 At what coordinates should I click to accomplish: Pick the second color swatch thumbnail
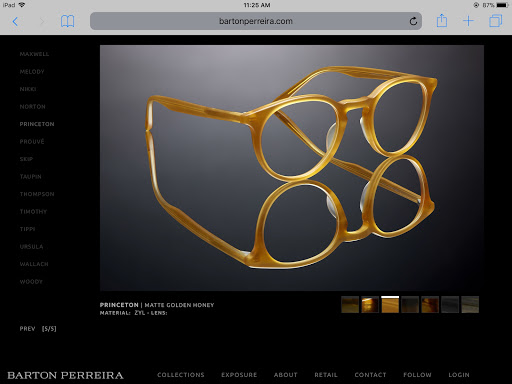coord(370,304)
